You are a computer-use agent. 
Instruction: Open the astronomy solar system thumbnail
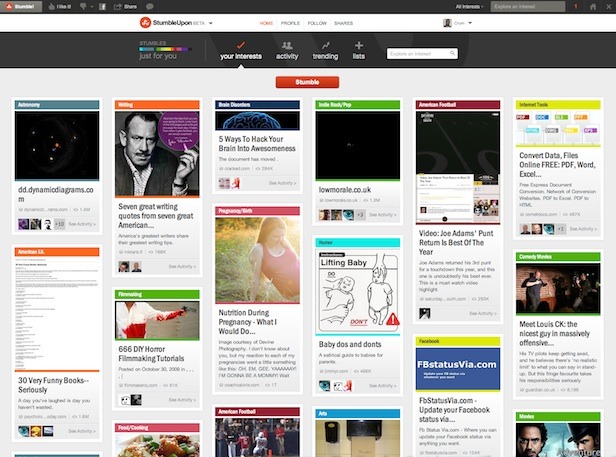57,145
